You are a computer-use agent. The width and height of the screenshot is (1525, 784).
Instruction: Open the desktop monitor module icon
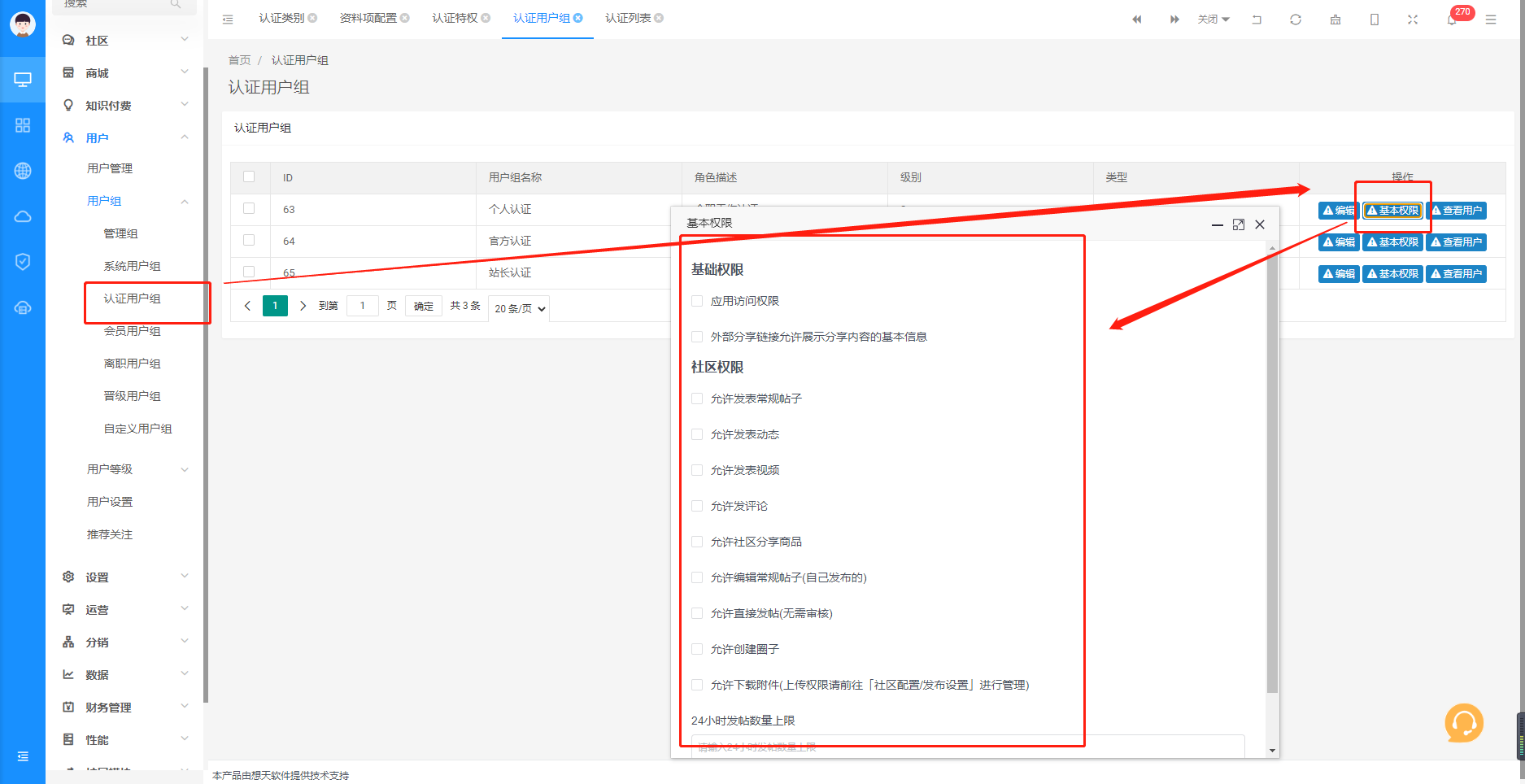(23, 80)
